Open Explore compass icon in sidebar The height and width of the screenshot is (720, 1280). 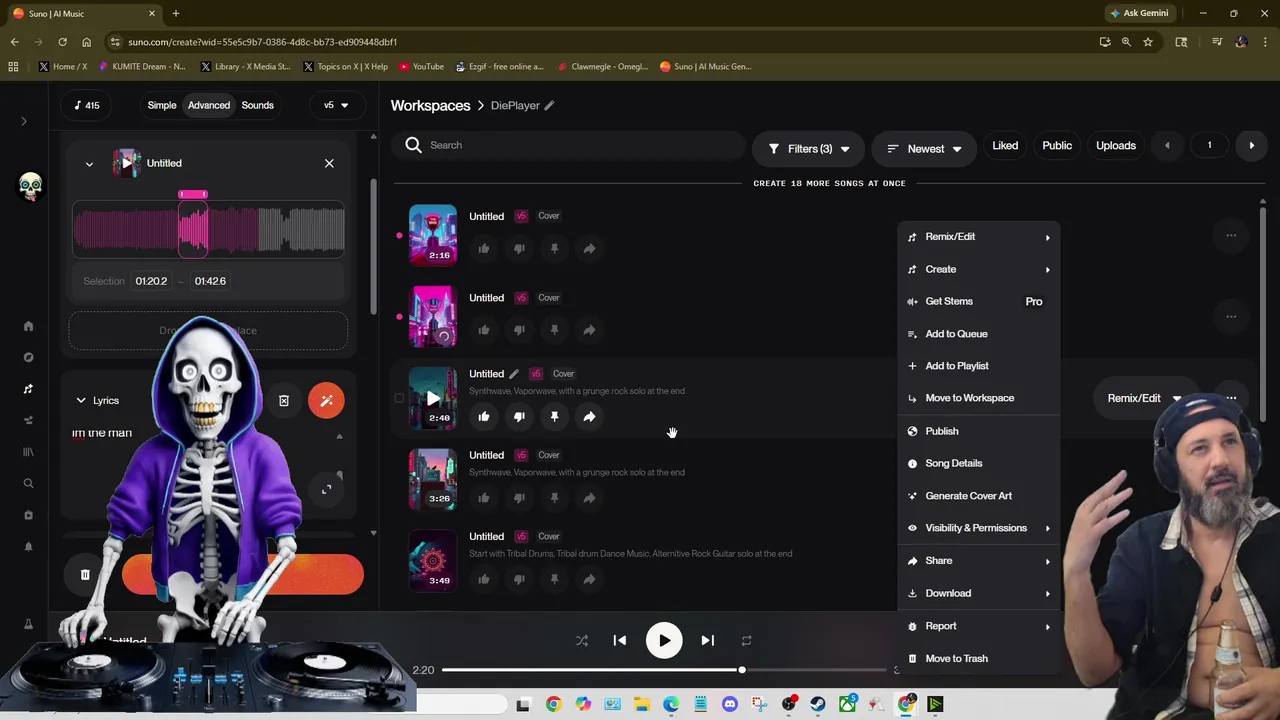[28, 357]
